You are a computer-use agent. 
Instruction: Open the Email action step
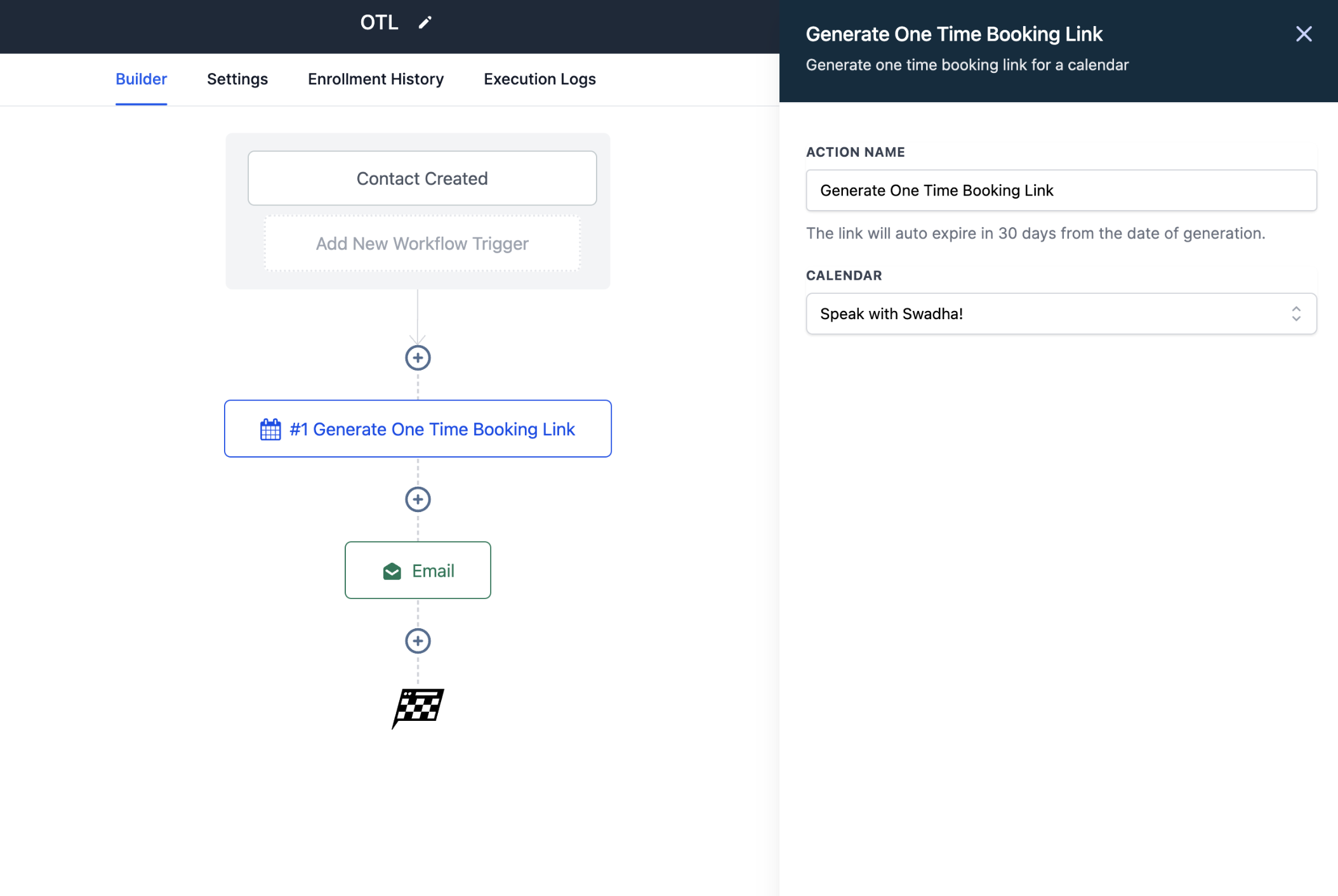point(418,570)
